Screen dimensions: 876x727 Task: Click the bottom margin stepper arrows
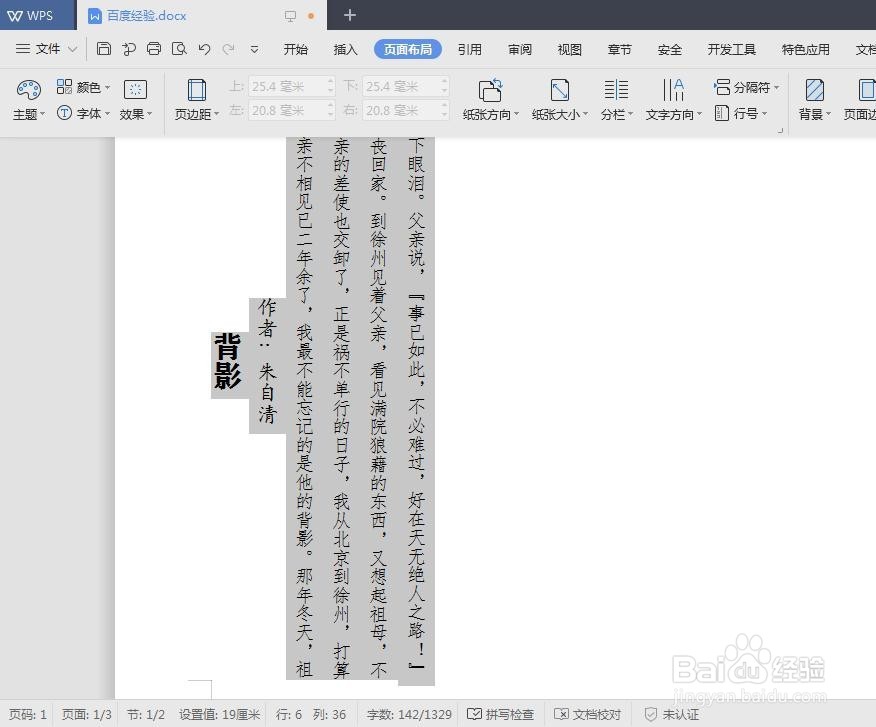(445, 87)
